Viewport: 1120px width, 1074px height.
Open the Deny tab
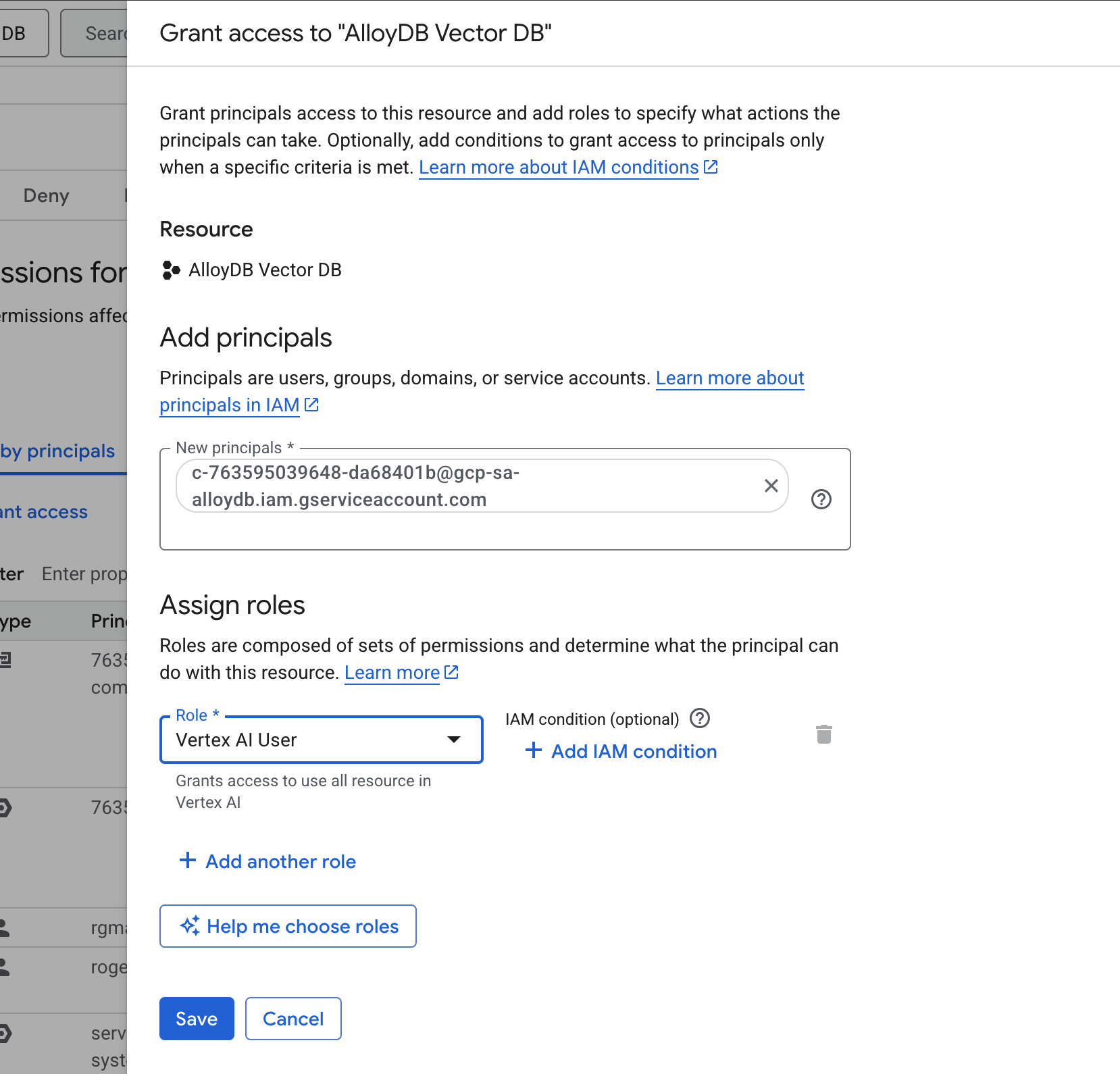[x=46, y=195]
